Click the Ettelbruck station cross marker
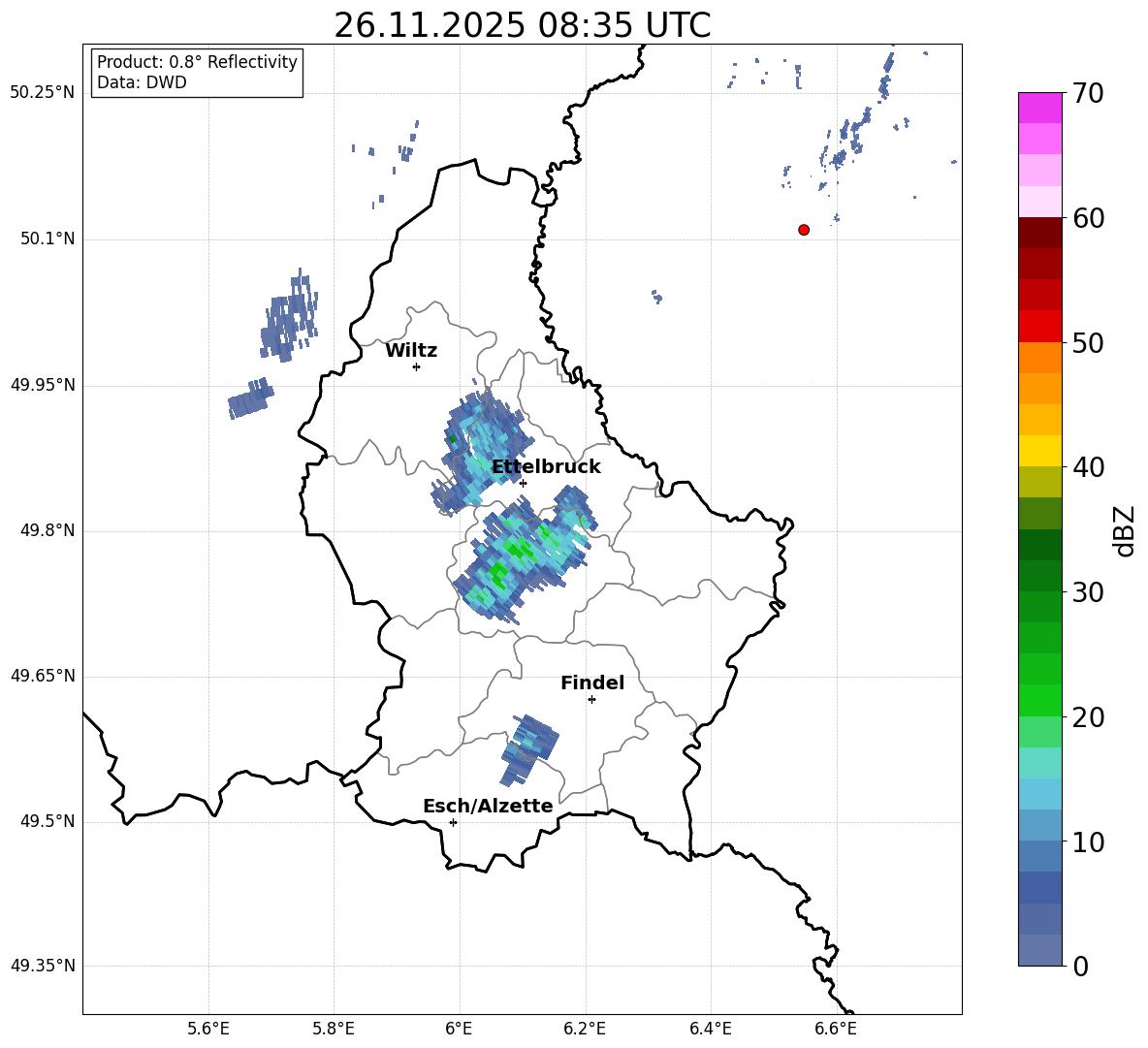Image resolution: width=1148 pixels, height=1048 pixels. pos(523,483)
